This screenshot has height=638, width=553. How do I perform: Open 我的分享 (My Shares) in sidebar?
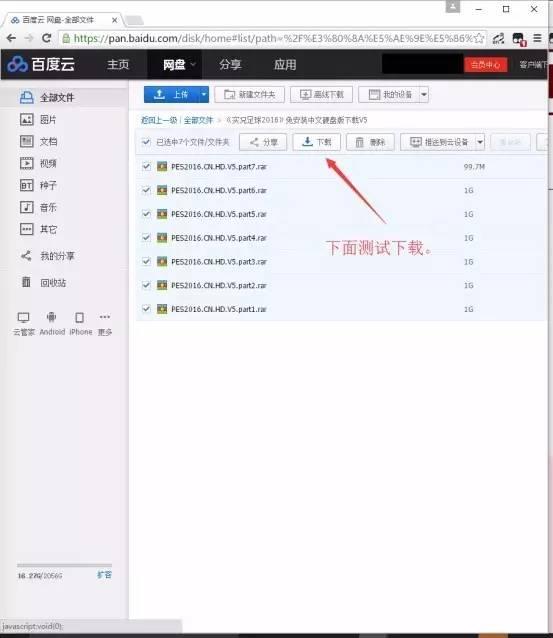coord(48,256)
